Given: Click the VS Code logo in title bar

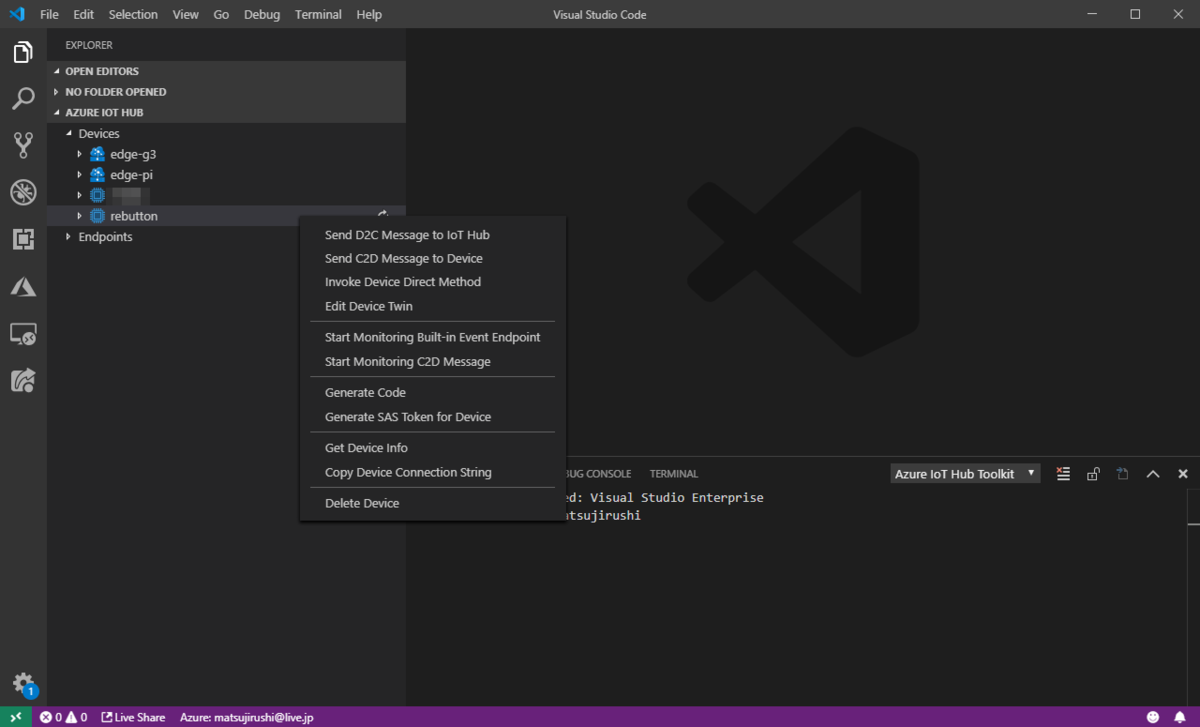Looking at the screenshot, I should tap(16, 14).
